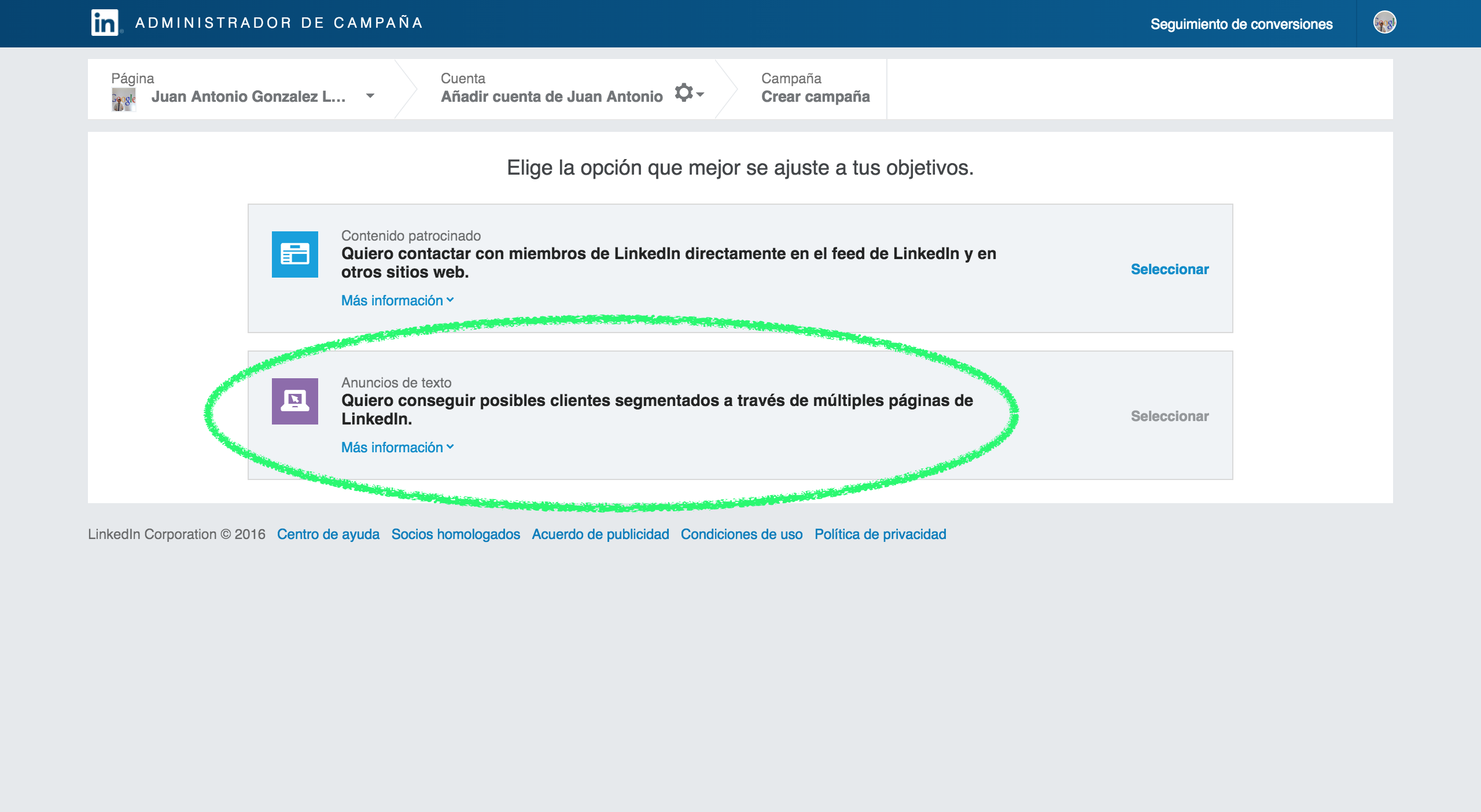The width and height of the screenshot is (1481, 812).
Task: Select the Añadir cuenta de Juan Antonio step
Action: click(551, 97)
